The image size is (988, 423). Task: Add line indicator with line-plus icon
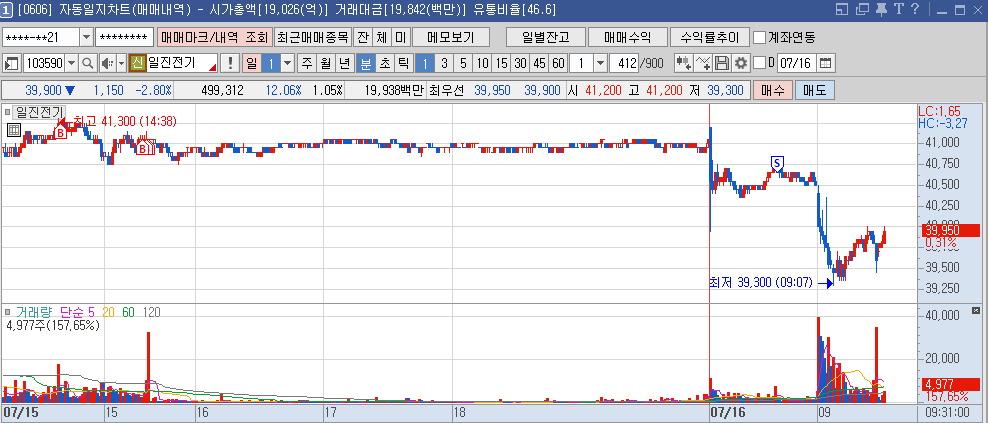[703, 63]
